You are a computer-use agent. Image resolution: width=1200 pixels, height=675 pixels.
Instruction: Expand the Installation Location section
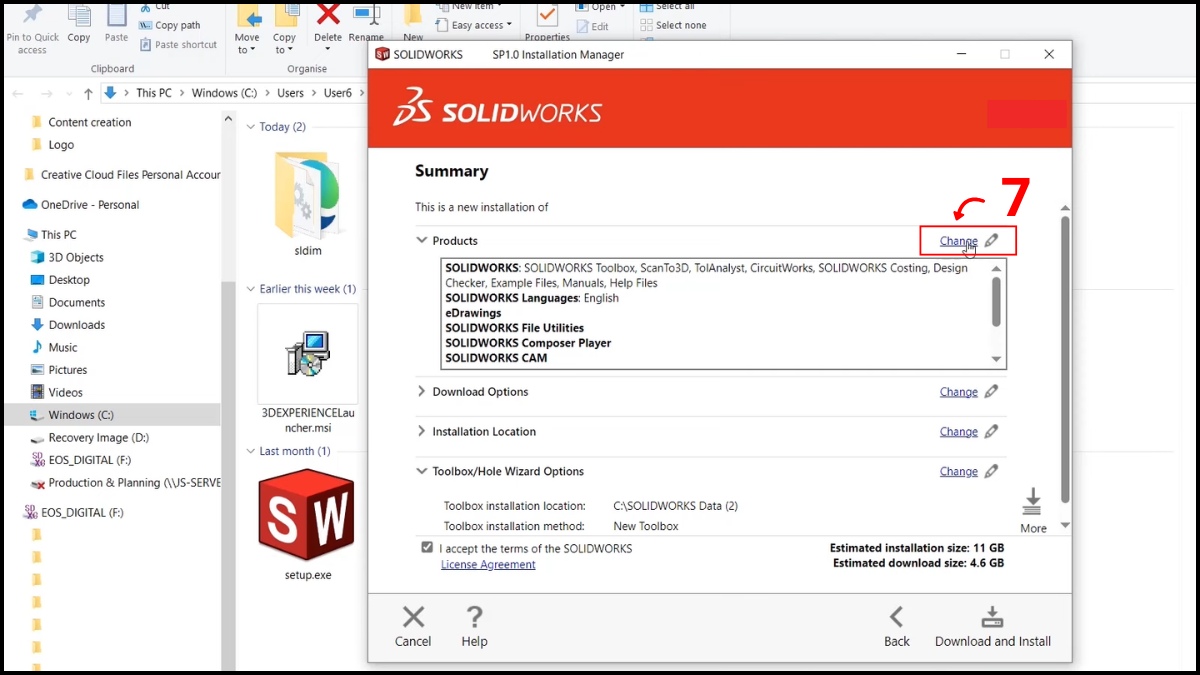pyautogui.click(x=421, y=432)
